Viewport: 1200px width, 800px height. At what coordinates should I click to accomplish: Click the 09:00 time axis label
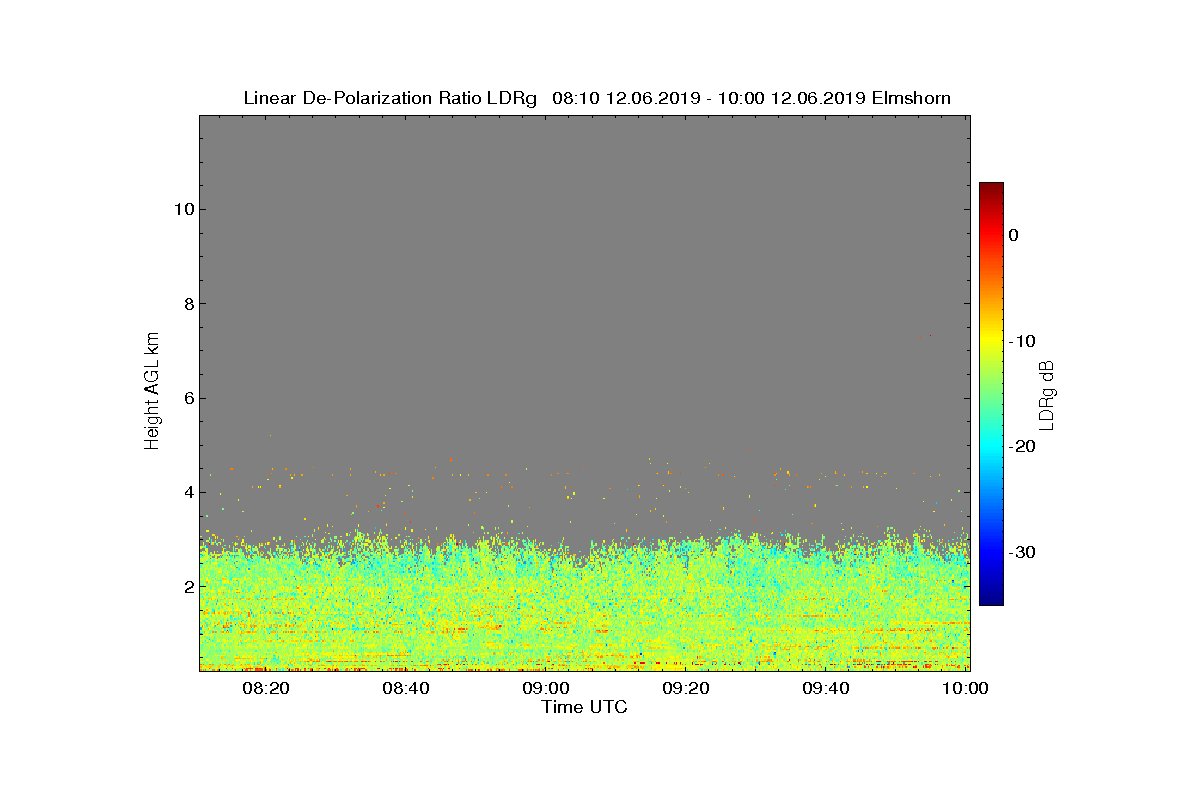(547, 688)
